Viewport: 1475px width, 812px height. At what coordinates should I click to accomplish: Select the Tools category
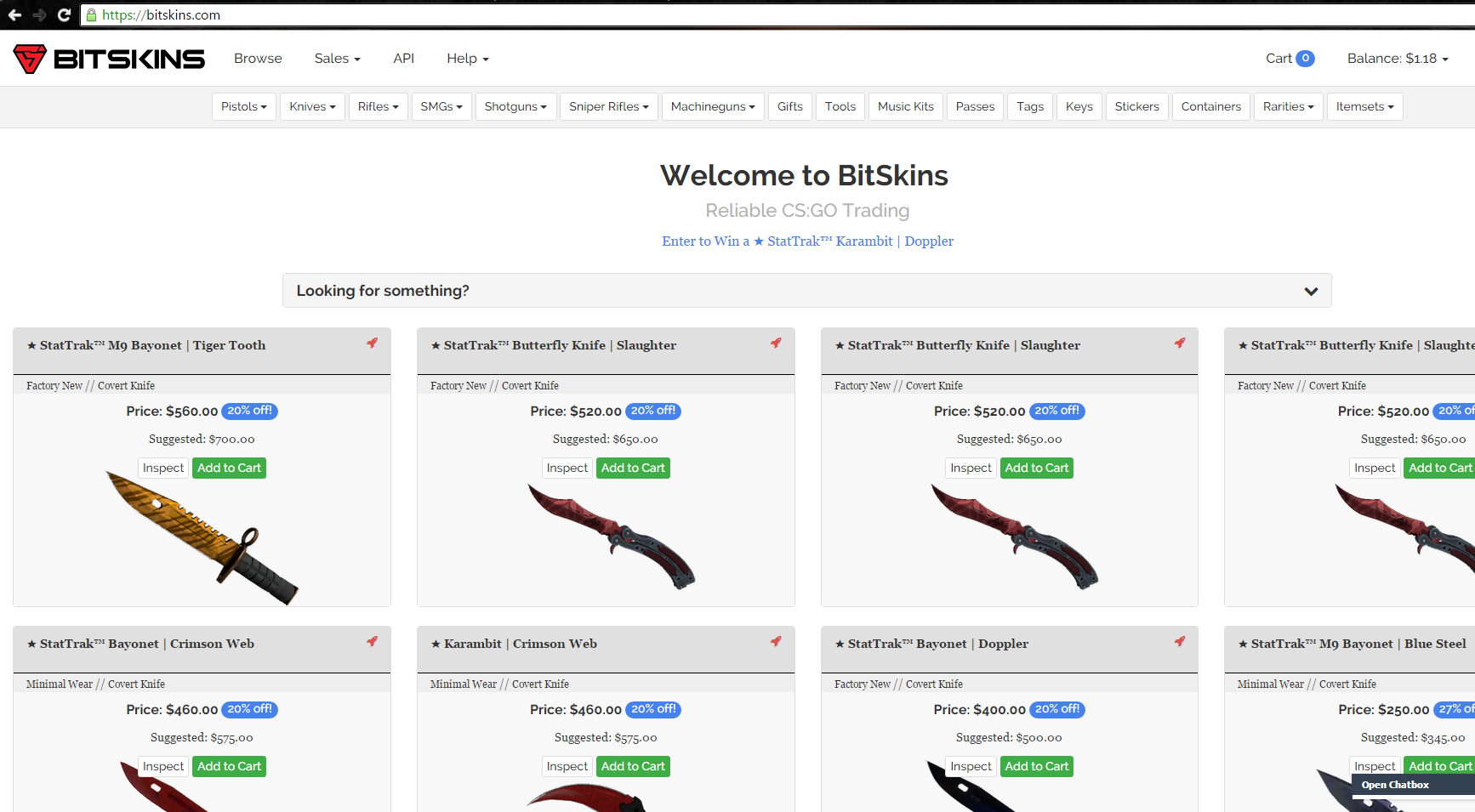point(840,106)
